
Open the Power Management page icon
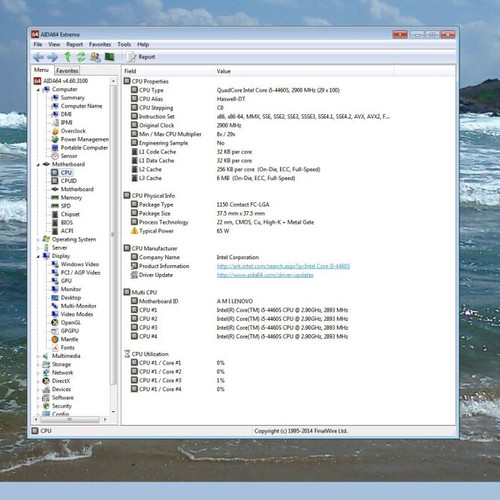[55, 139]
